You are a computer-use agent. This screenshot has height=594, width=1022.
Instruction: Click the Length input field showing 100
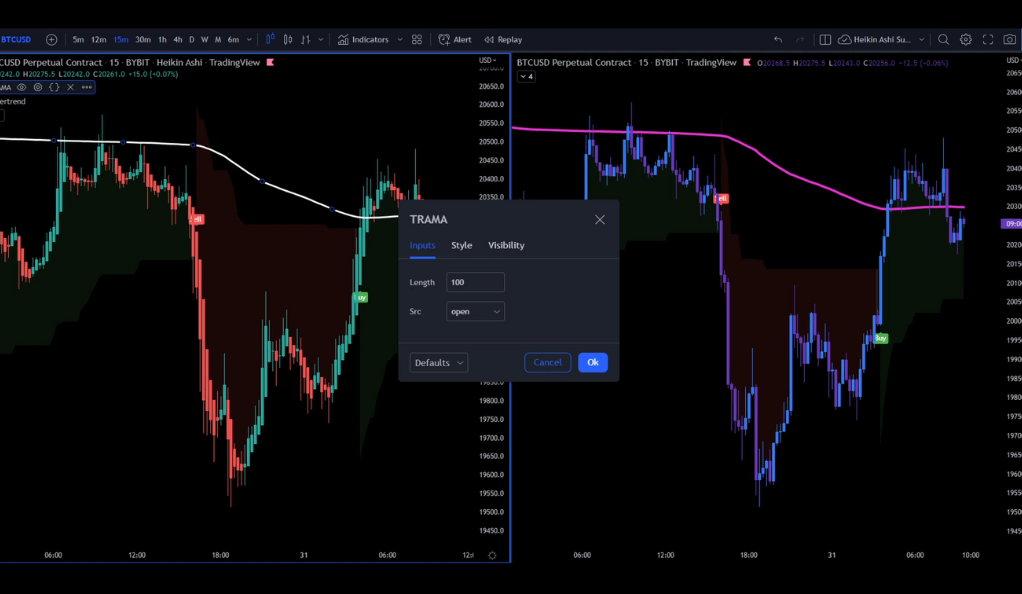coord(475,282)
